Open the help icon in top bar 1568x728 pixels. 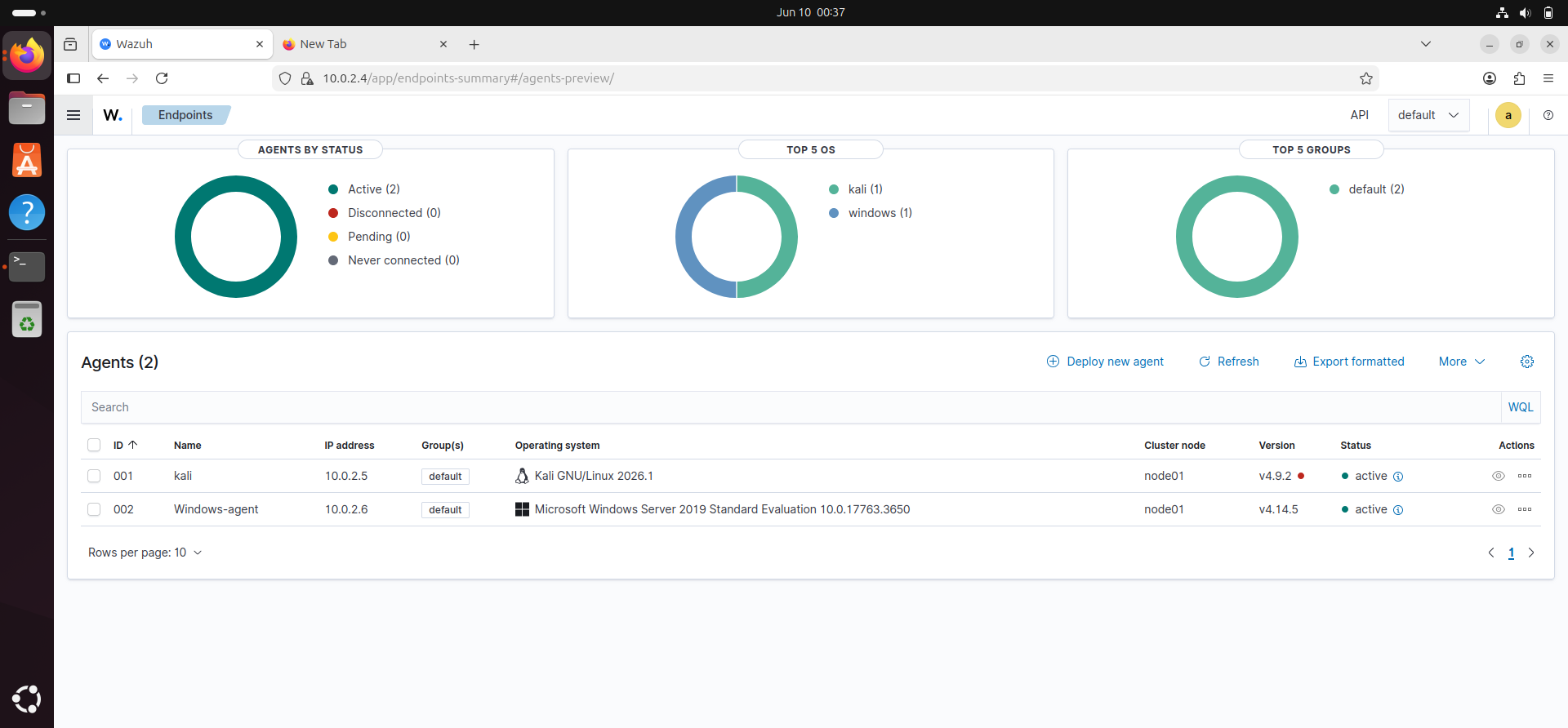coord(1548,115)
